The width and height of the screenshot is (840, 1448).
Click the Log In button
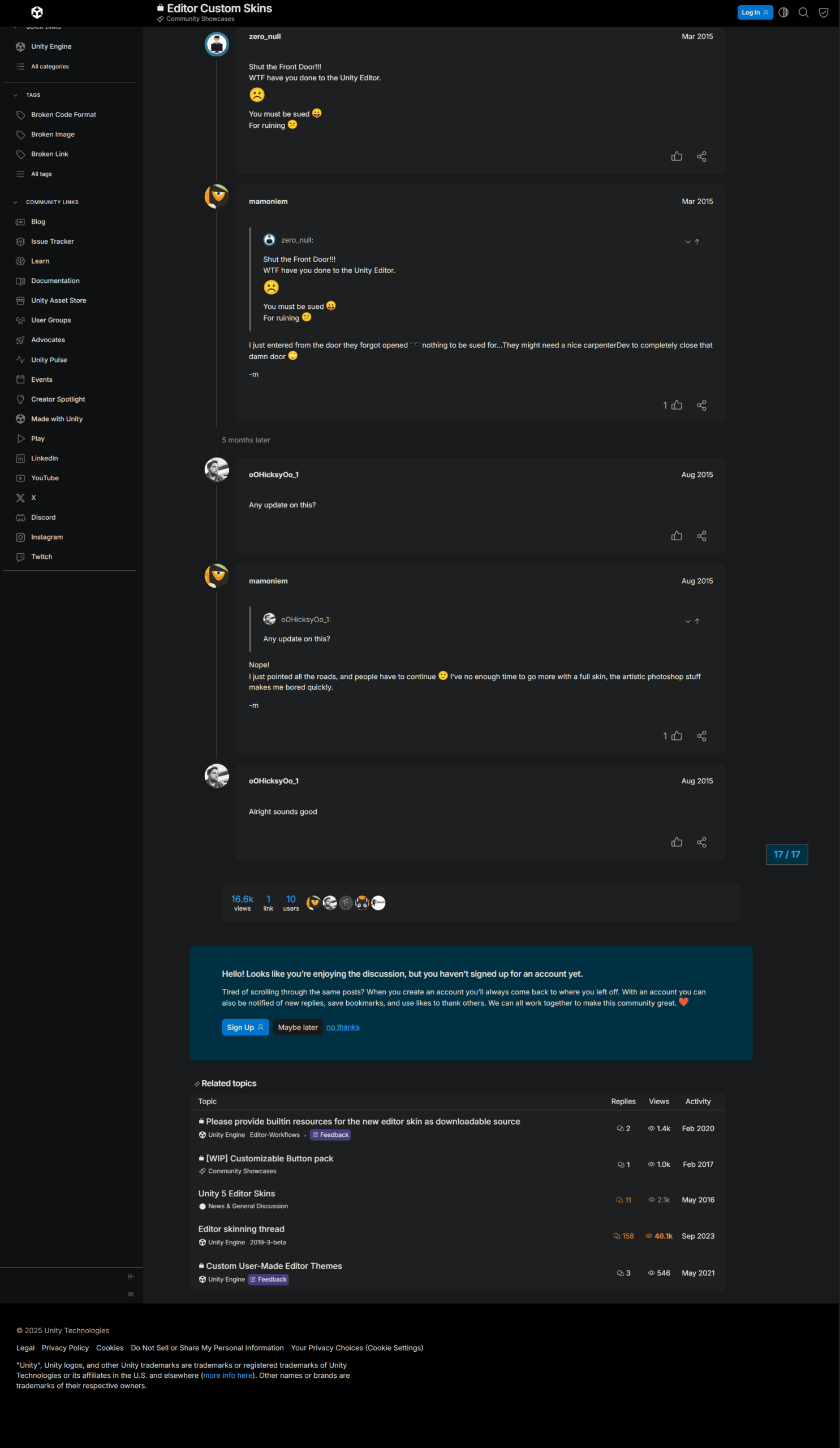(x=755, y=12)
